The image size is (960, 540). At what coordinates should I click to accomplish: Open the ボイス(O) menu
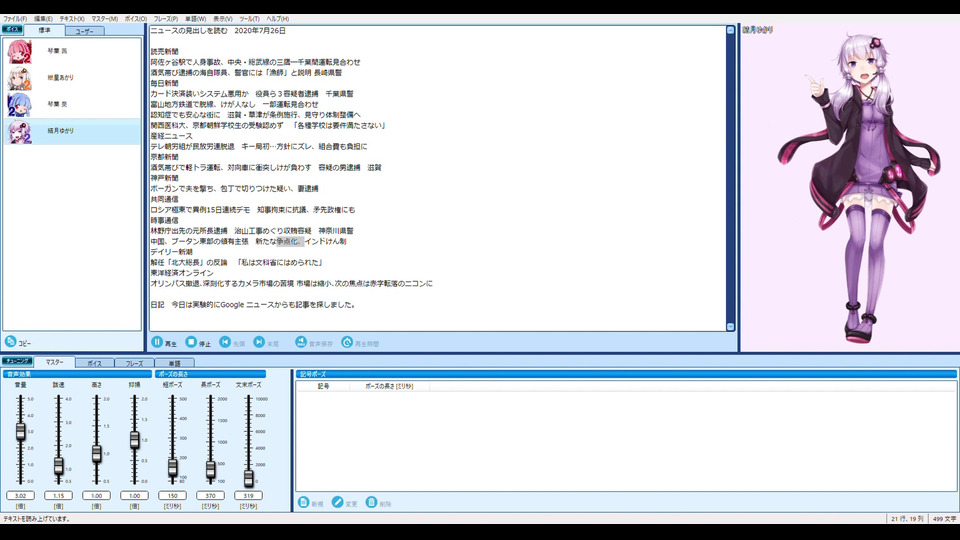pos(136,19)
